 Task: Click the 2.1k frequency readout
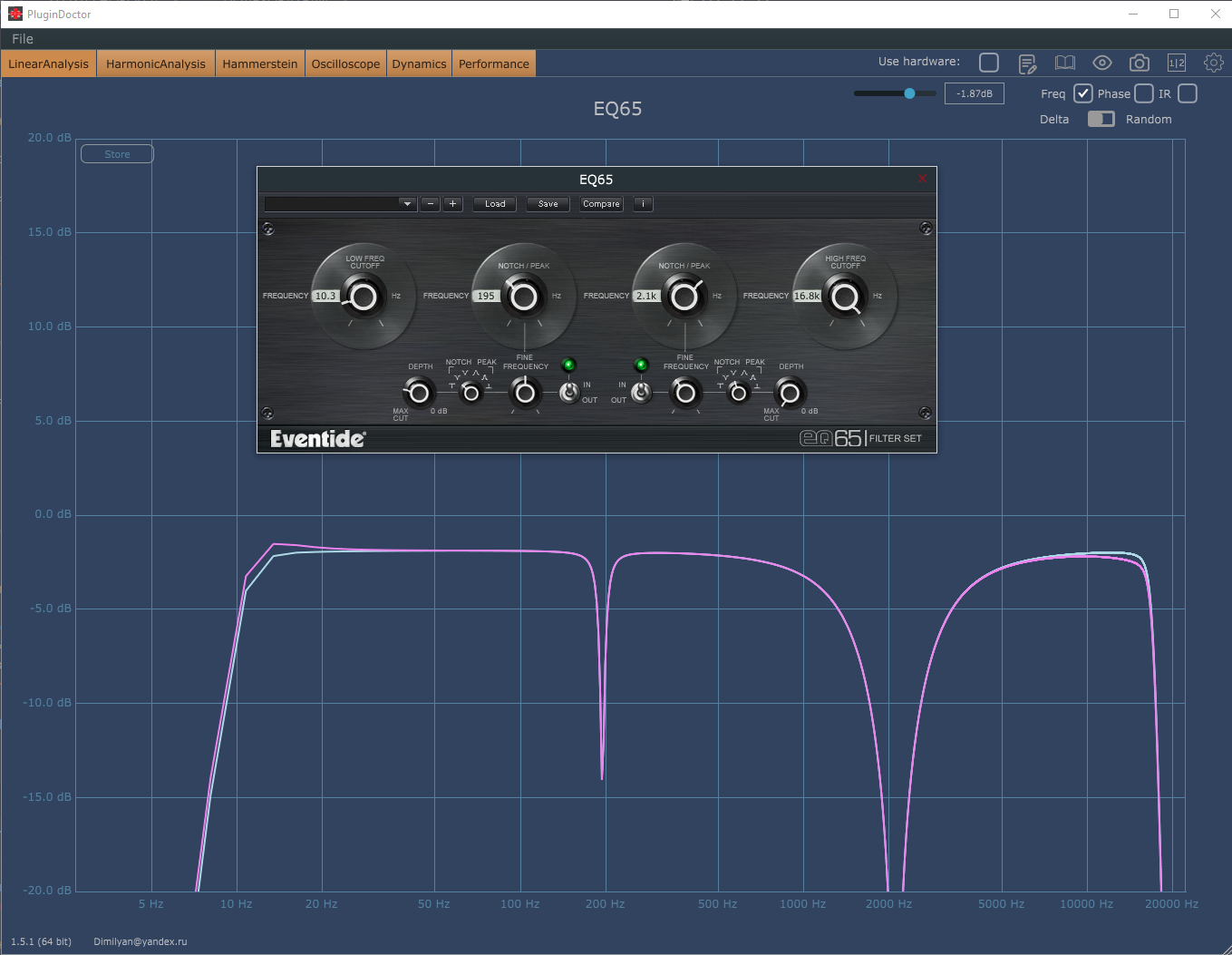646,296
